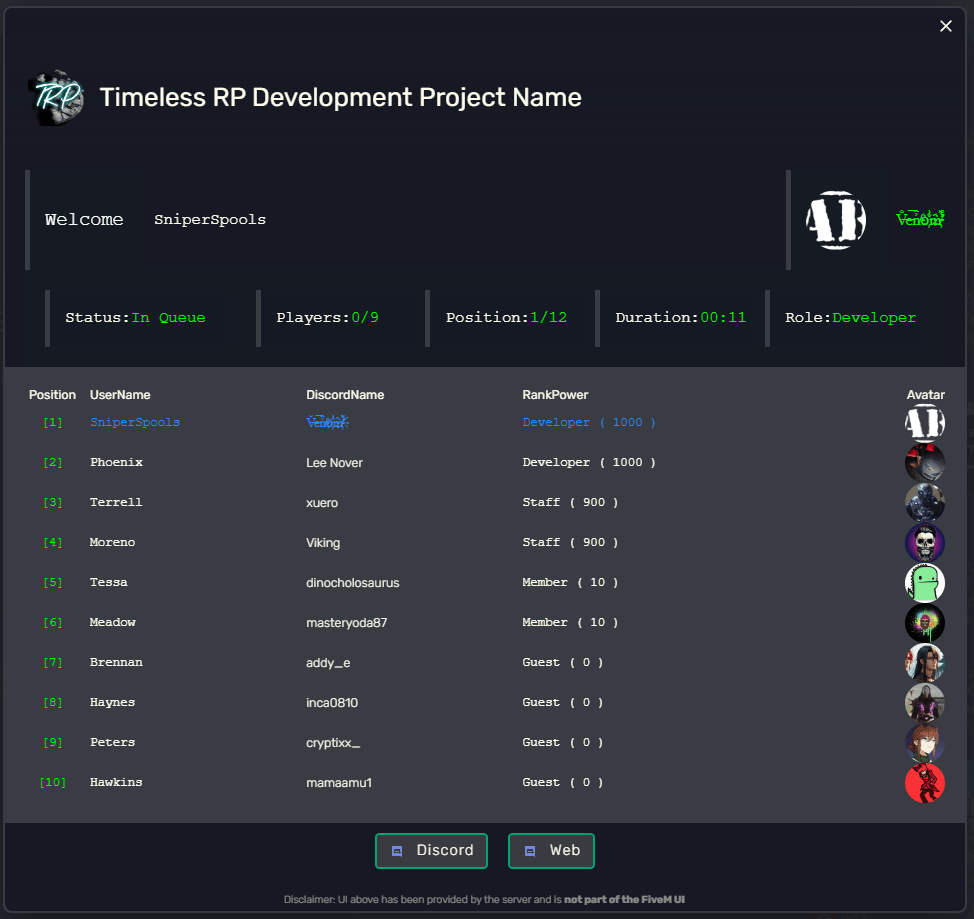This screenshot has height=919, width=974.
Task: Click the Venom discord name link
Action: pos(327,422)
